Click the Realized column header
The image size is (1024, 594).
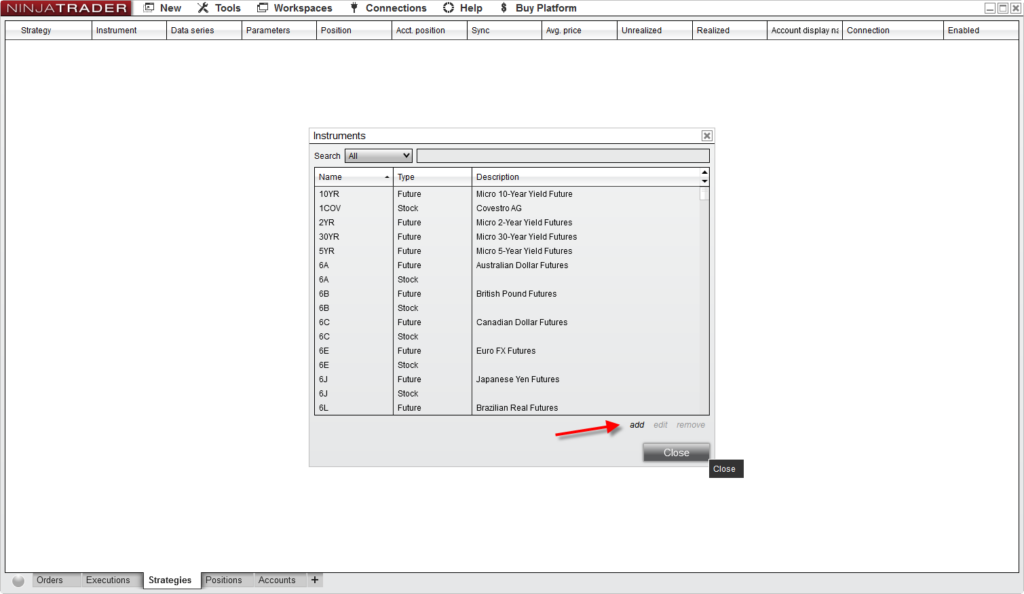pyautogui.click(x=729, y=30)
